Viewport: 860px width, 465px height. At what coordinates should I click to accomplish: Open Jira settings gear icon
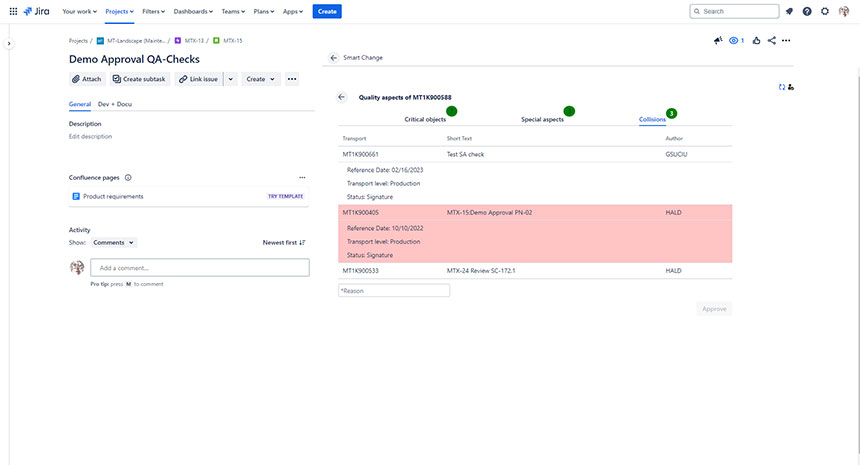coord(825,11)
